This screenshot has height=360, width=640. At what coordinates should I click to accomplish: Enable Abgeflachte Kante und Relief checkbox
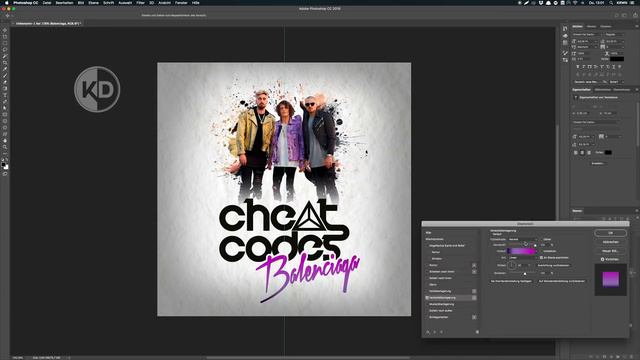427,246
